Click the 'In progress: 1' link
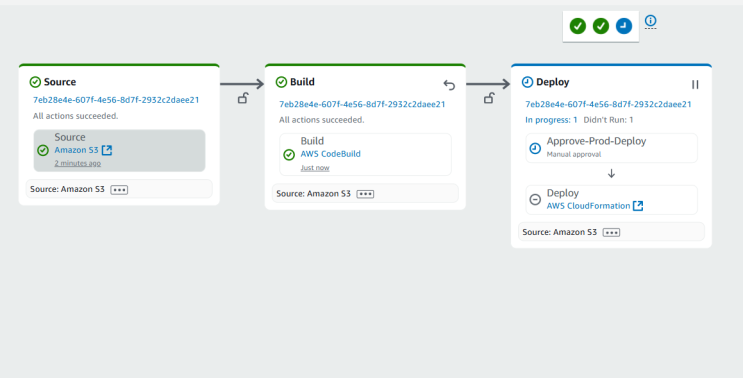The width and height of the screenshot is (743, 378). click(551, 120)
